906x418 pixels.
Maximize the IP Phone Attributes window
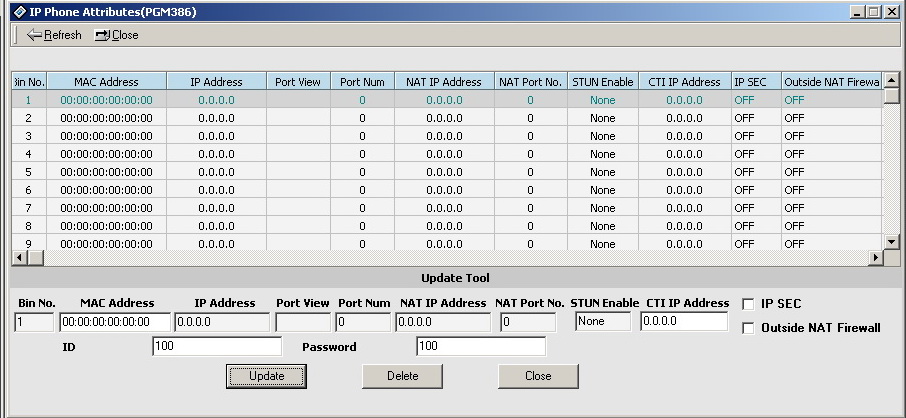(875, 11)
